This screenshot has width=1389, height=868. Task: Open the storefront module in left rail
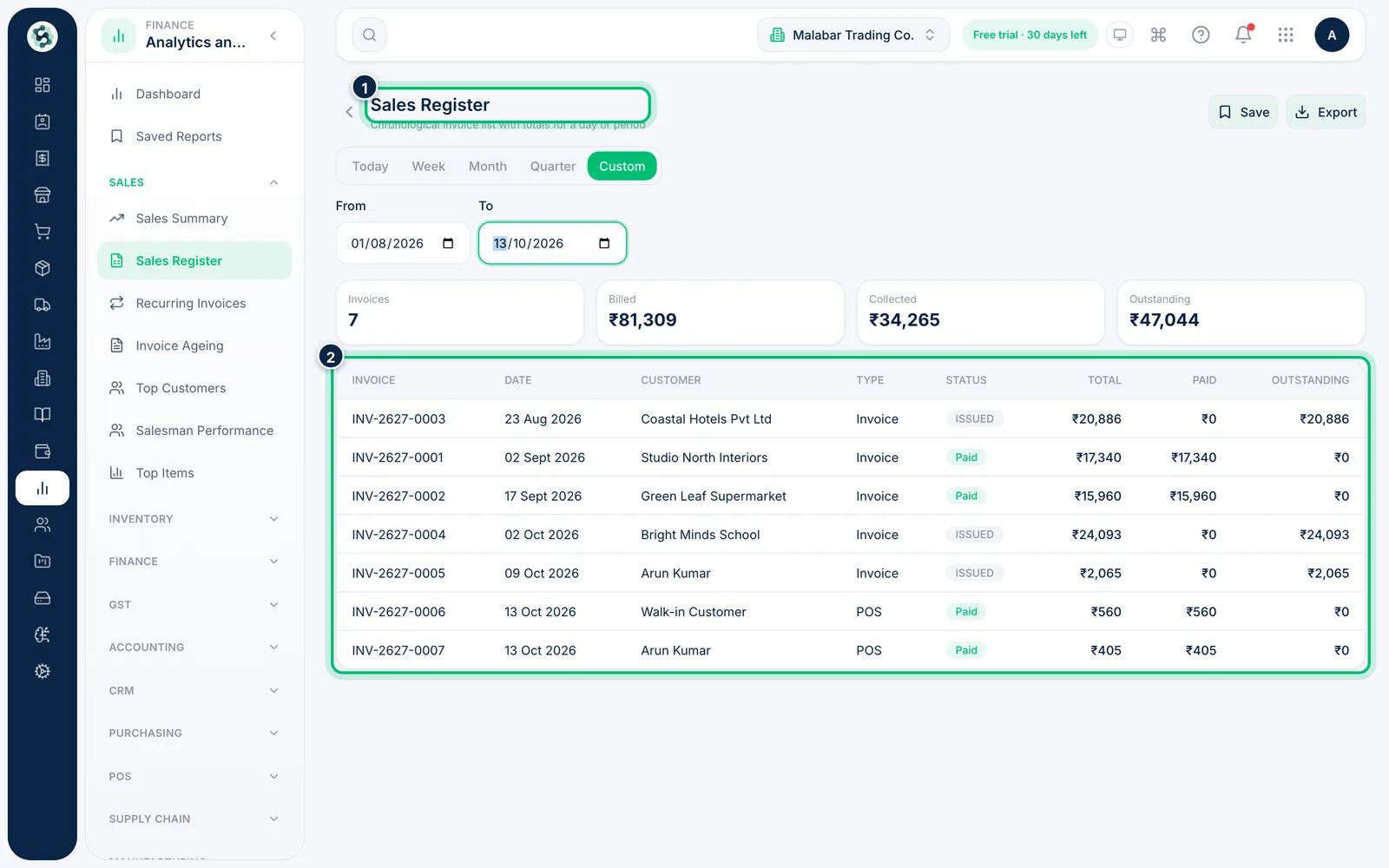coord(42,194)
